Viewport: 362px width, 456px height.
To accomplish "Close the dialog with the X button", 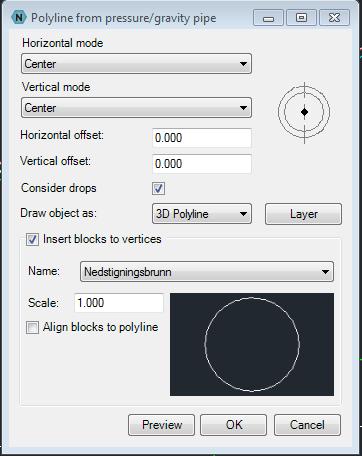I will coord(334,18).
